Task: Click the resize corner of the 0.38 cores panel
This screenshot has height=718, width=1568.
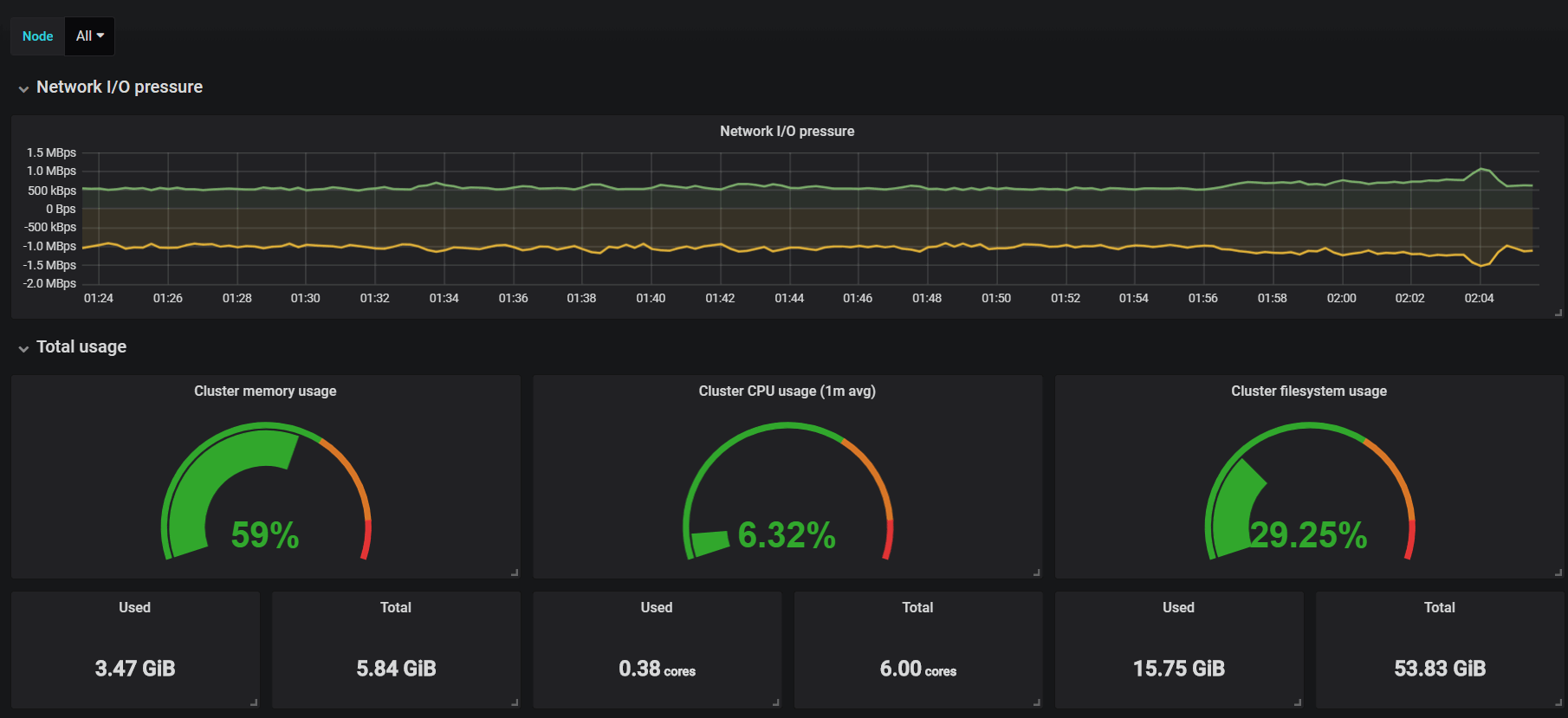Action: [775, 702]
